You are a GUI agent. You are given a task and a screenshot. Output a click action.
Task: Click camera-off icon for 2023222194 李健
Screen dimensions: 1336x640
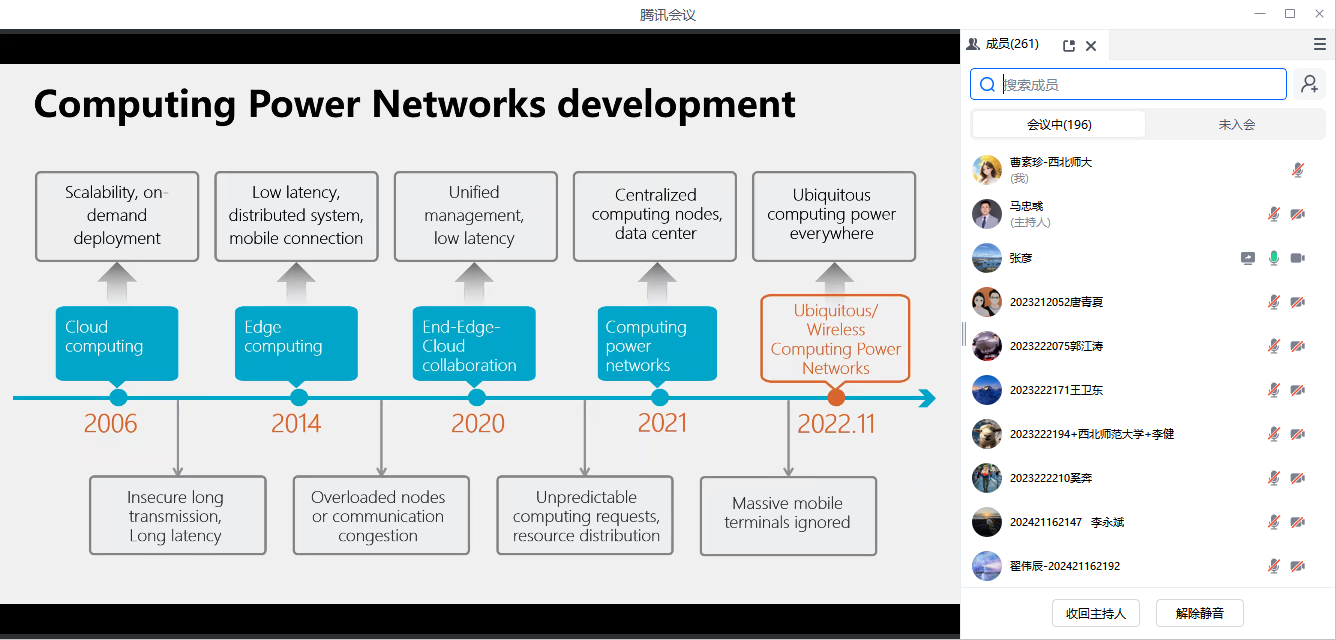[1298, 434]
